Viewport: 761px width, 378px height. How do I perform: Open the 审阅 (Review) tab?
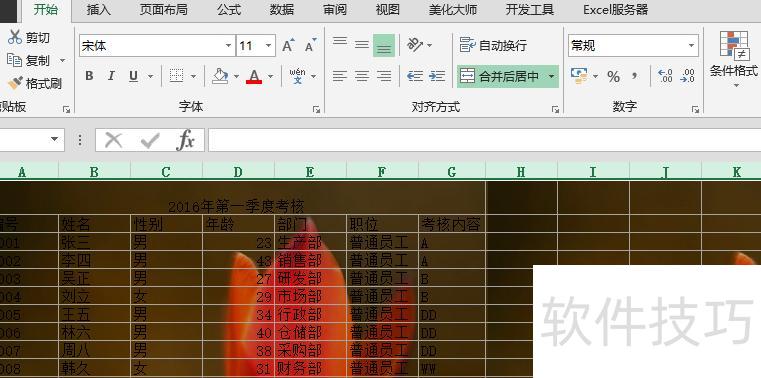pos(335,10)
